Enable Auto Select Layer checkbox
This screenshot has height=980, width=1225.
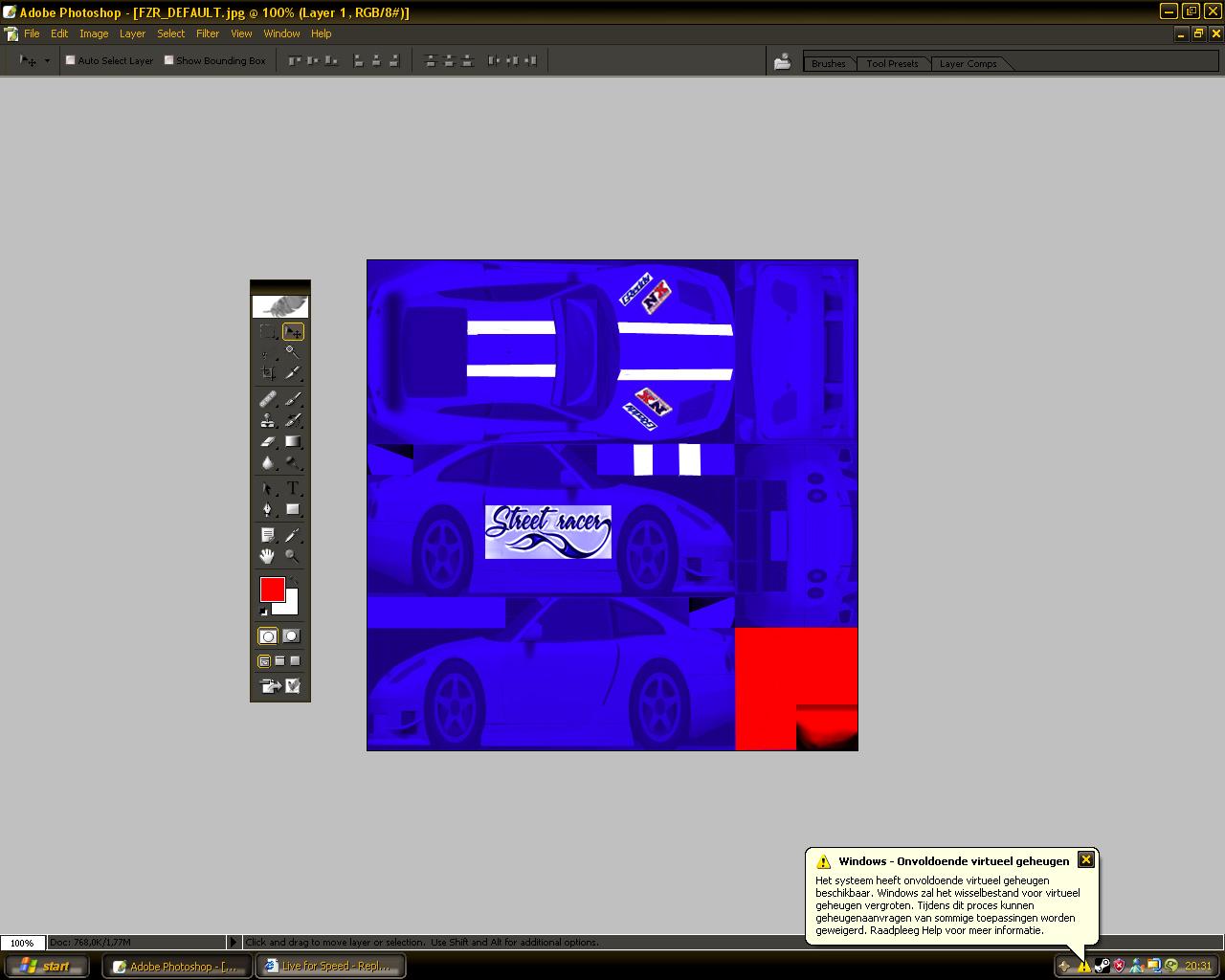click(70, 60)
